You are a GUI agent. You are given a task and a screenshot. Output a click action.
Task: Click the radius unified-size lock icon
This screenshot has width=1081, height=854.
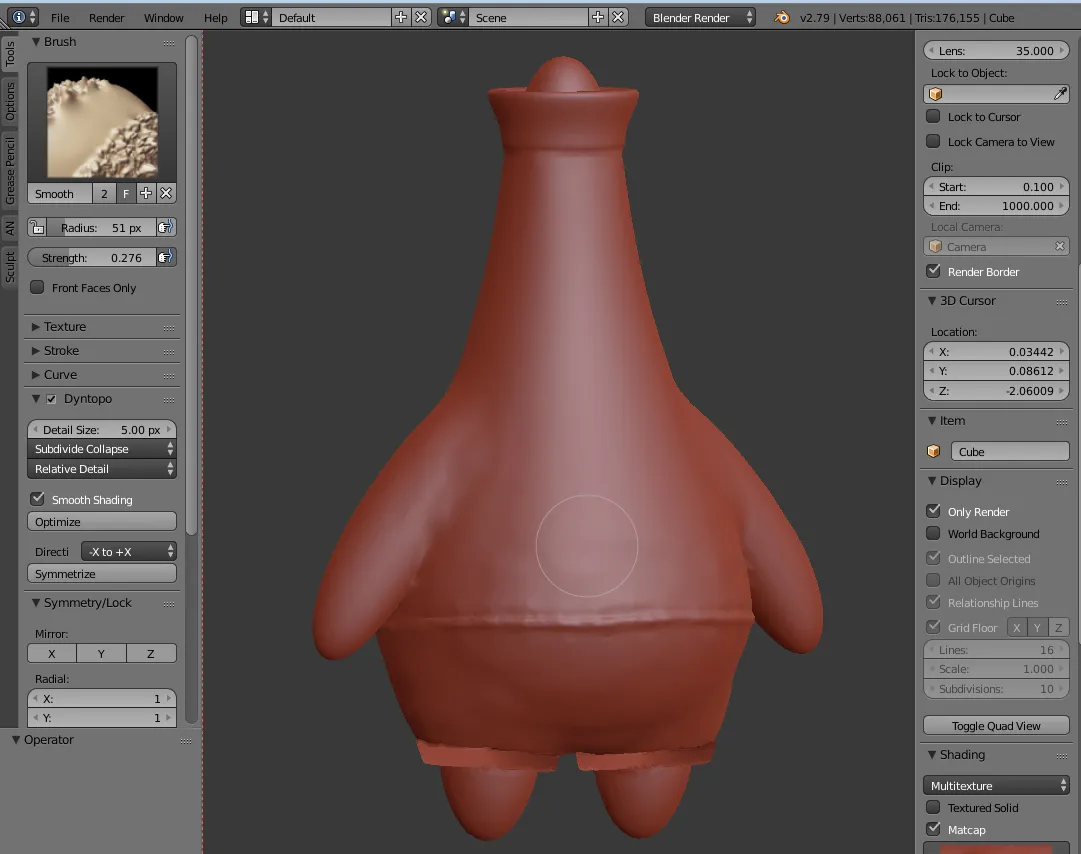[37, 227]
